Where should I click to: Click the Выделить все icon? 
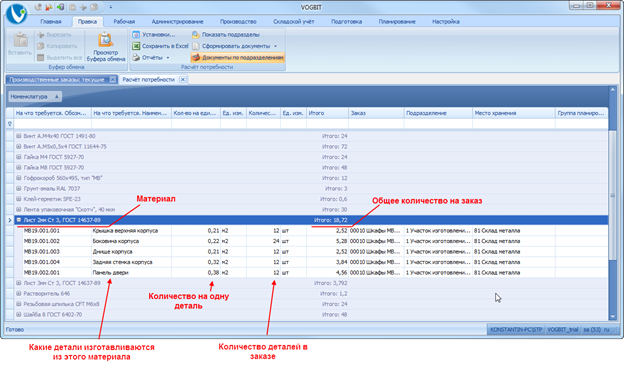[41, 58]
